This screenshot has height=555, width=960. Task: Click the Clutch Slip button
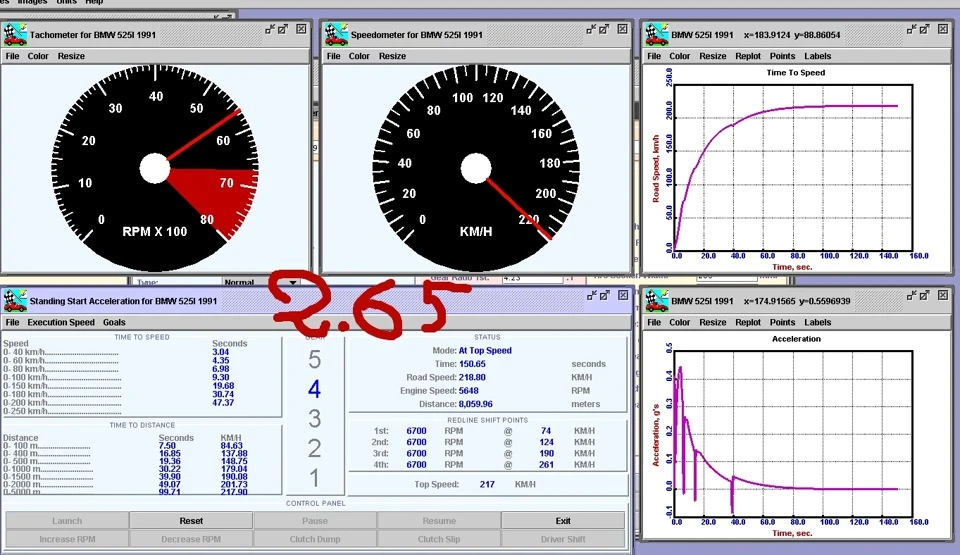click(x=439, y=539)
